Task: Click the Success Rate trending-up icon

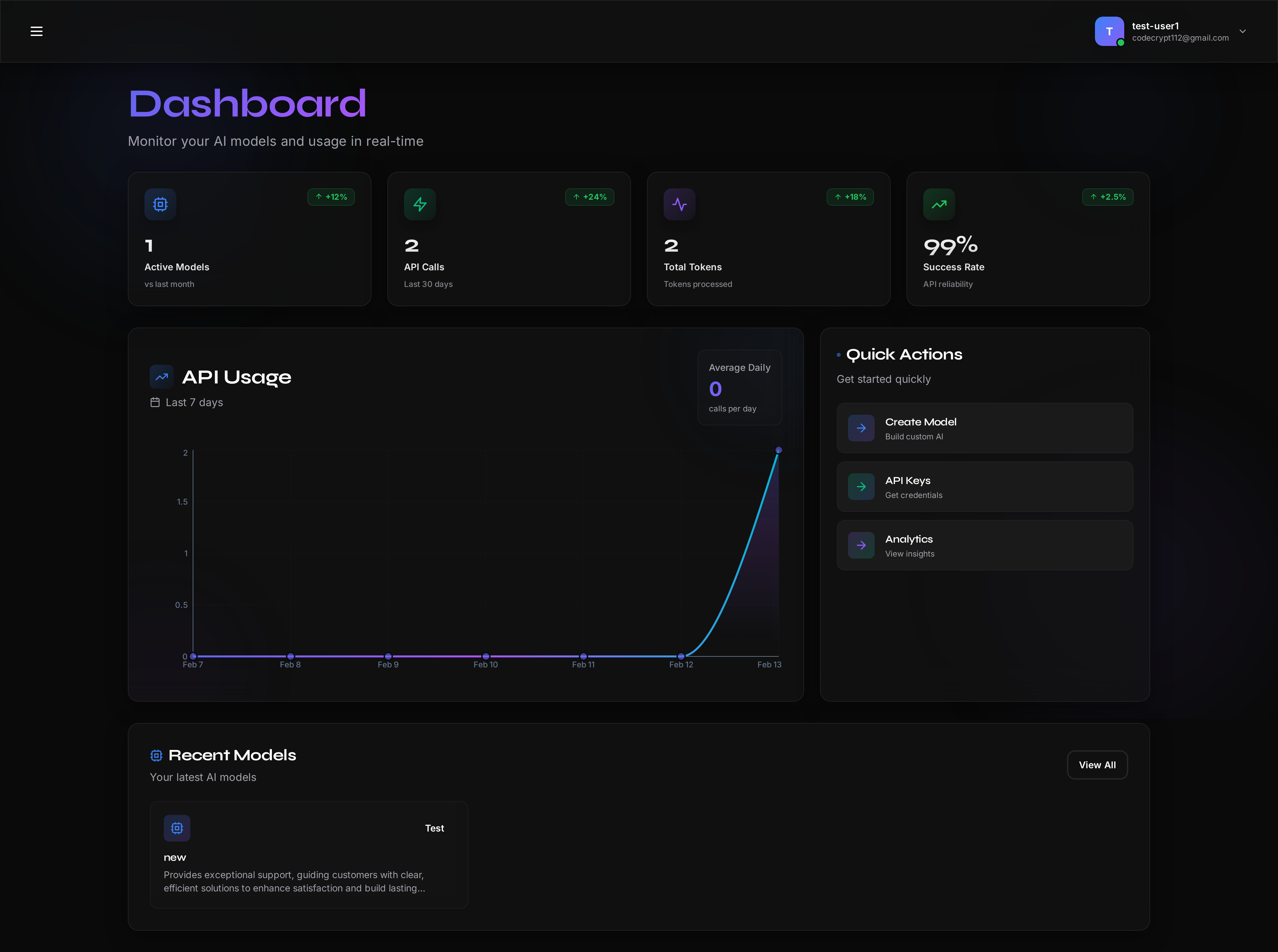Action: (x=939, y=204)
